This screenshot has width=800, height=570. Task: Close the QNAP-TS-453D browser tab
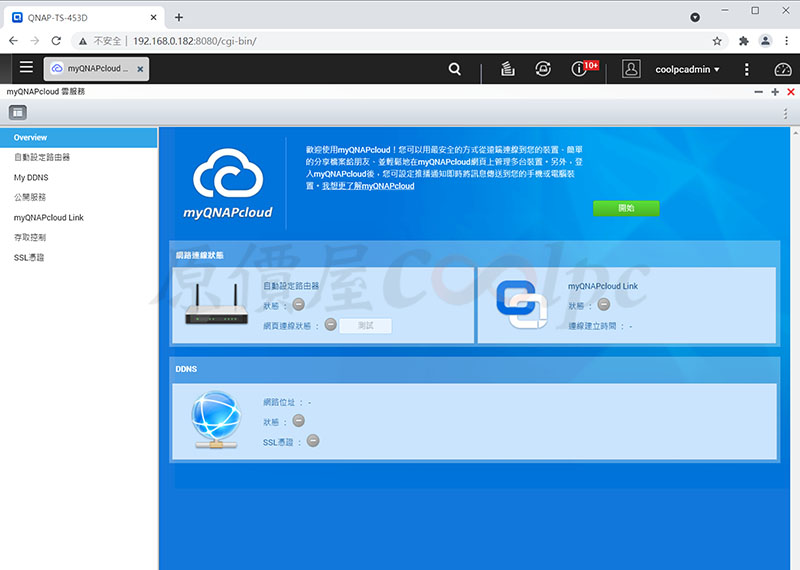pyautogui.click(x=153, y=17)
